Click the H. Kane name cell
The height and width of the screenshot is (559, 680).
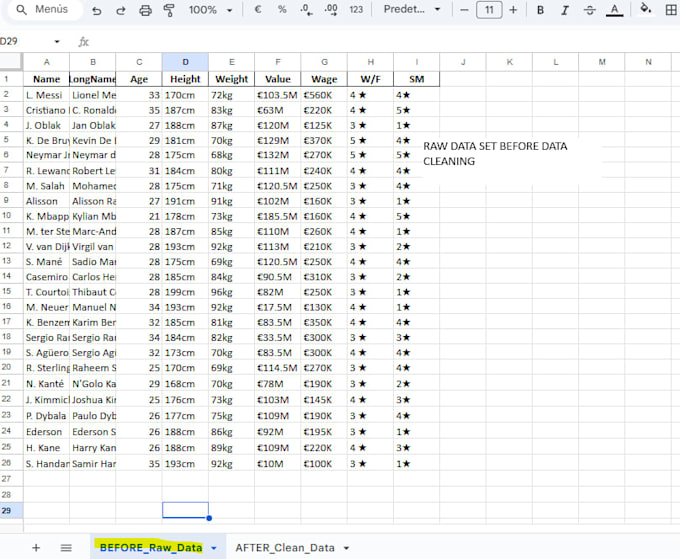click(x=46, y=448)
